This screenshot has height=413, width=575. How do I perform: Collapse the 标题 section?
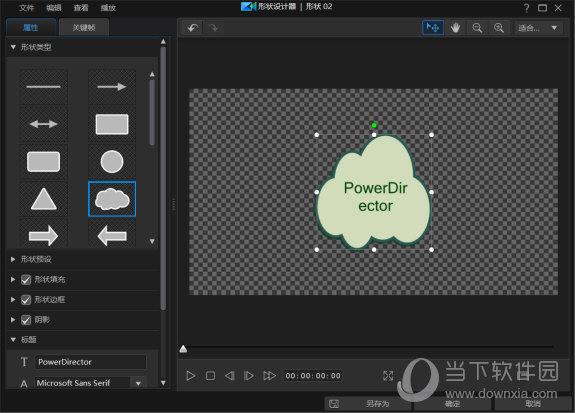pos(13,340)
